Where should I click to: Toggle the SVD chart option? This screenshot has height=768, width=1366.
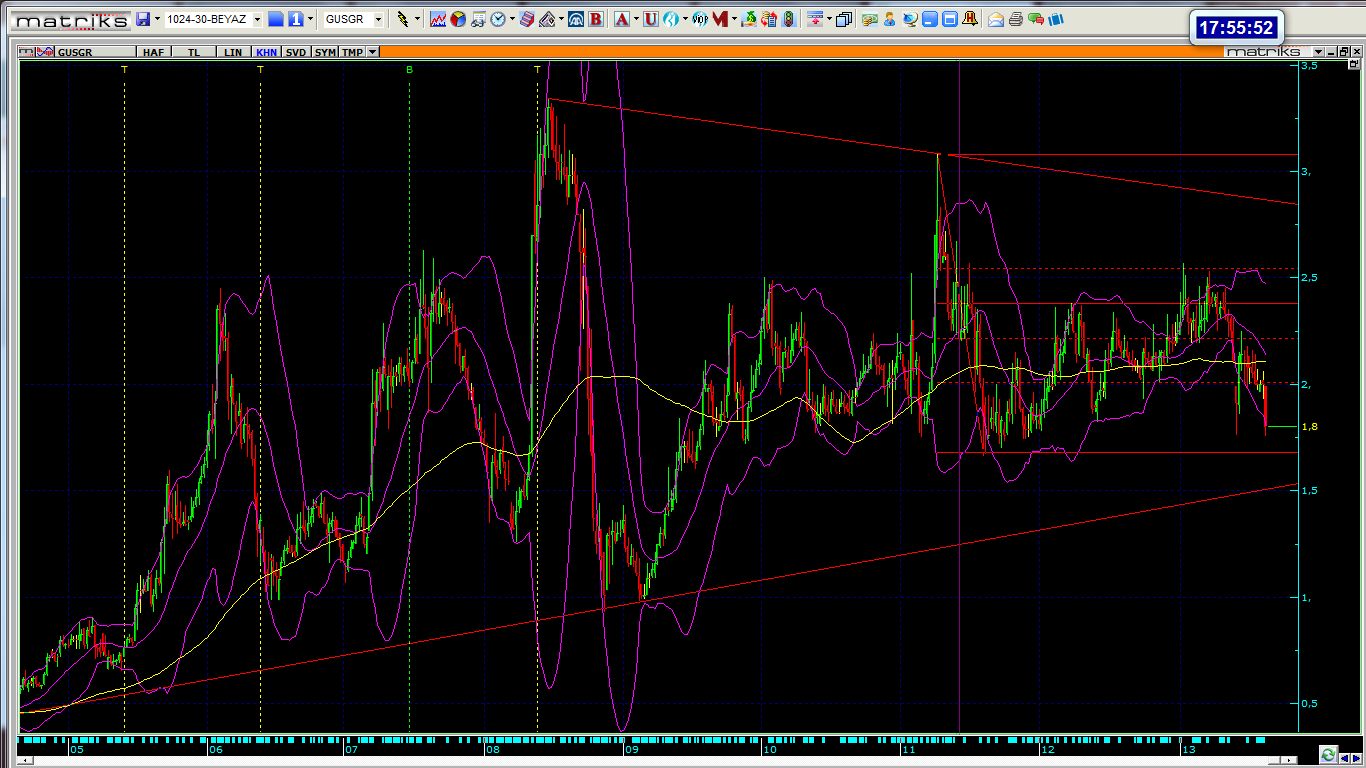point(296,52)
